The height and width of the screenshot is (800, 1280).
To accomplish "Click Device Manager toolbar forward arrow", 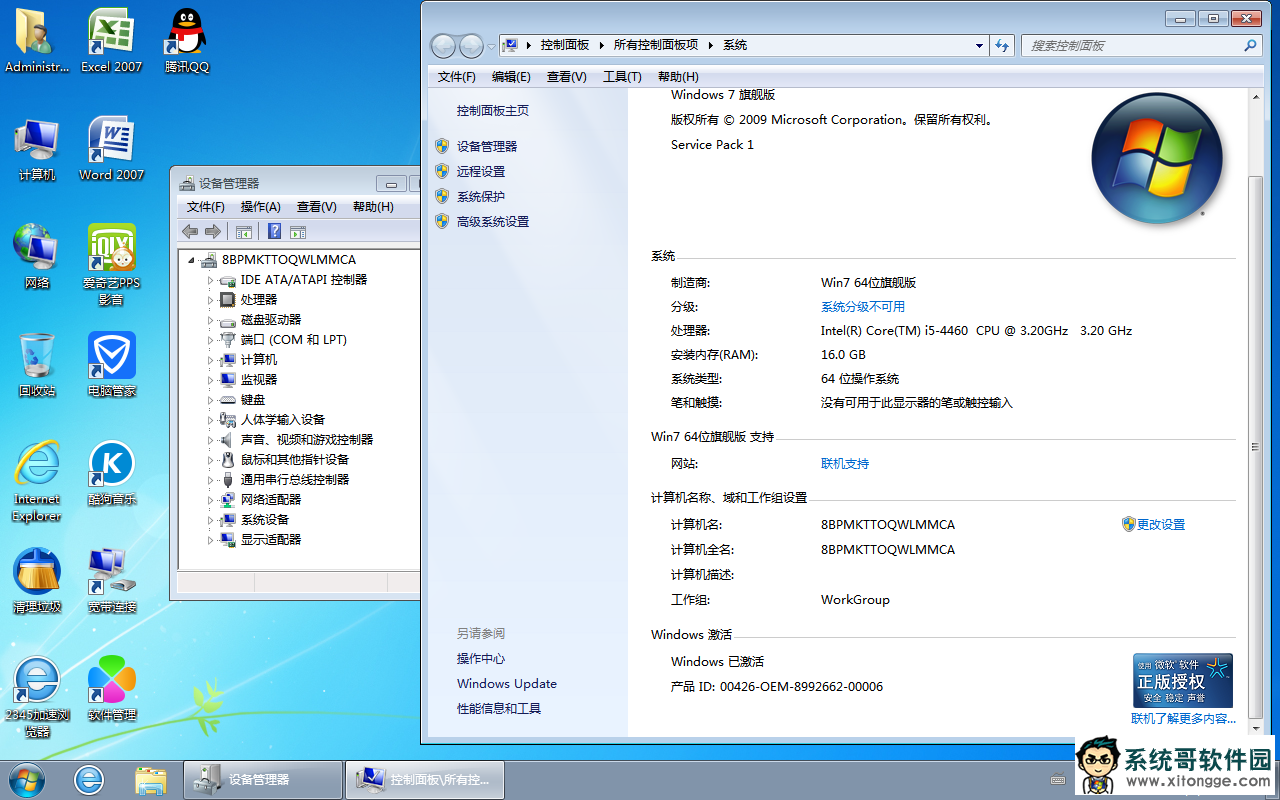I will (212, 231).
